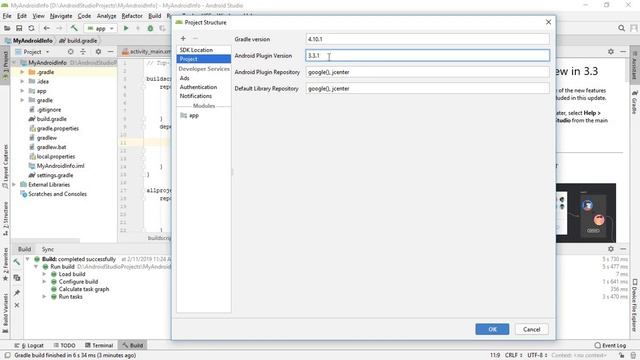Click the Gradle version field
The image size is (640, 360).
[427, 39]
